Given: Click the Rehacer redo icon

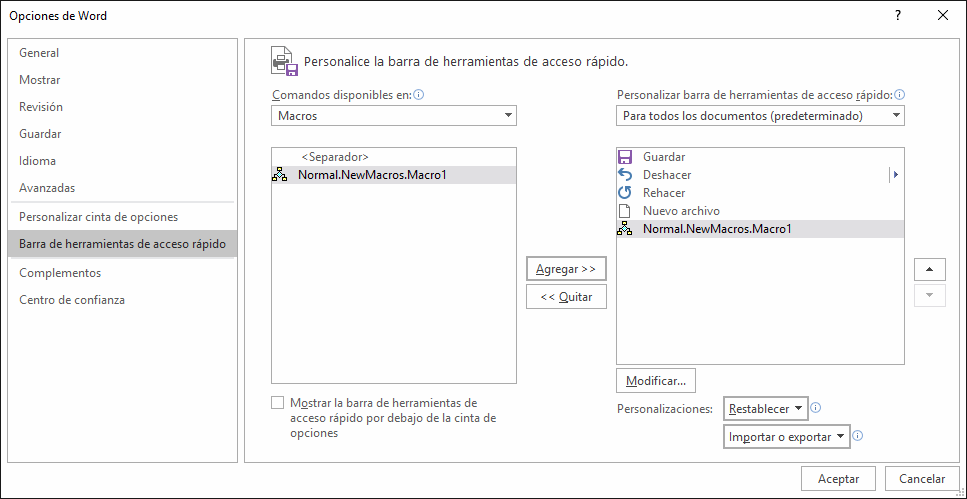Looking at the screenshot, I should coord(625,193).
